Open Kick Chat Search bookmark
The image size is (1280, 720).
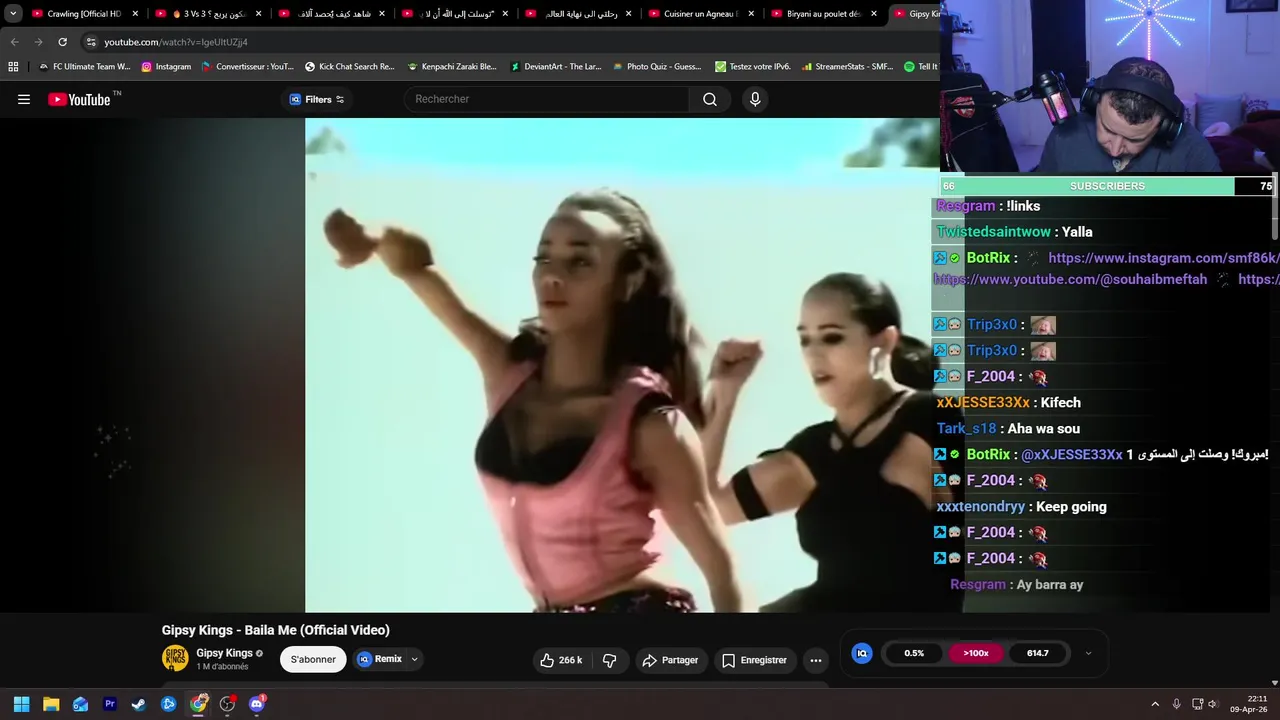tap(350, 67)
